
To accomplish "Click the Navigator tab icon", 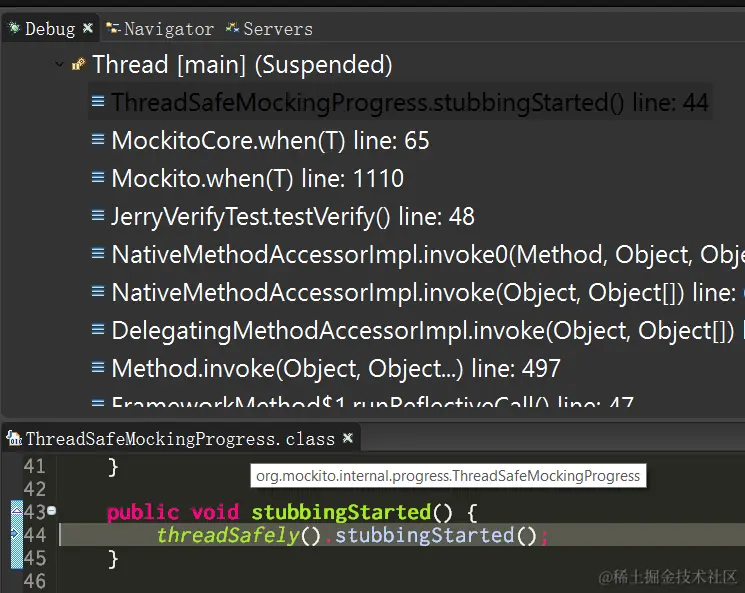I will click(113, 28).
